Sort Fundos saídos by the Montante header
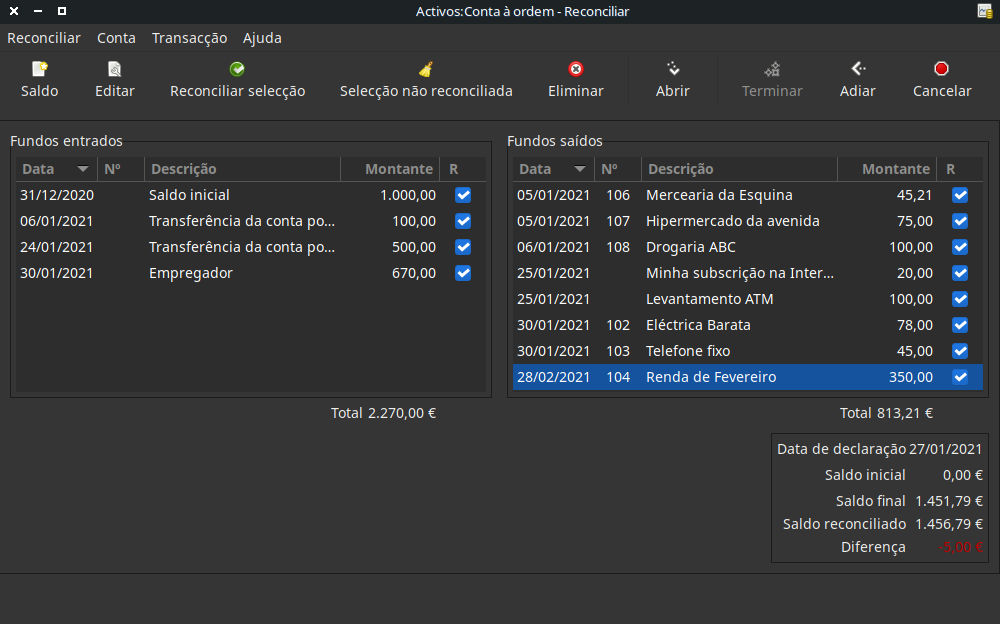This screenshot has height=624, width=1000. pyautogui.click(x=895, y=169)
